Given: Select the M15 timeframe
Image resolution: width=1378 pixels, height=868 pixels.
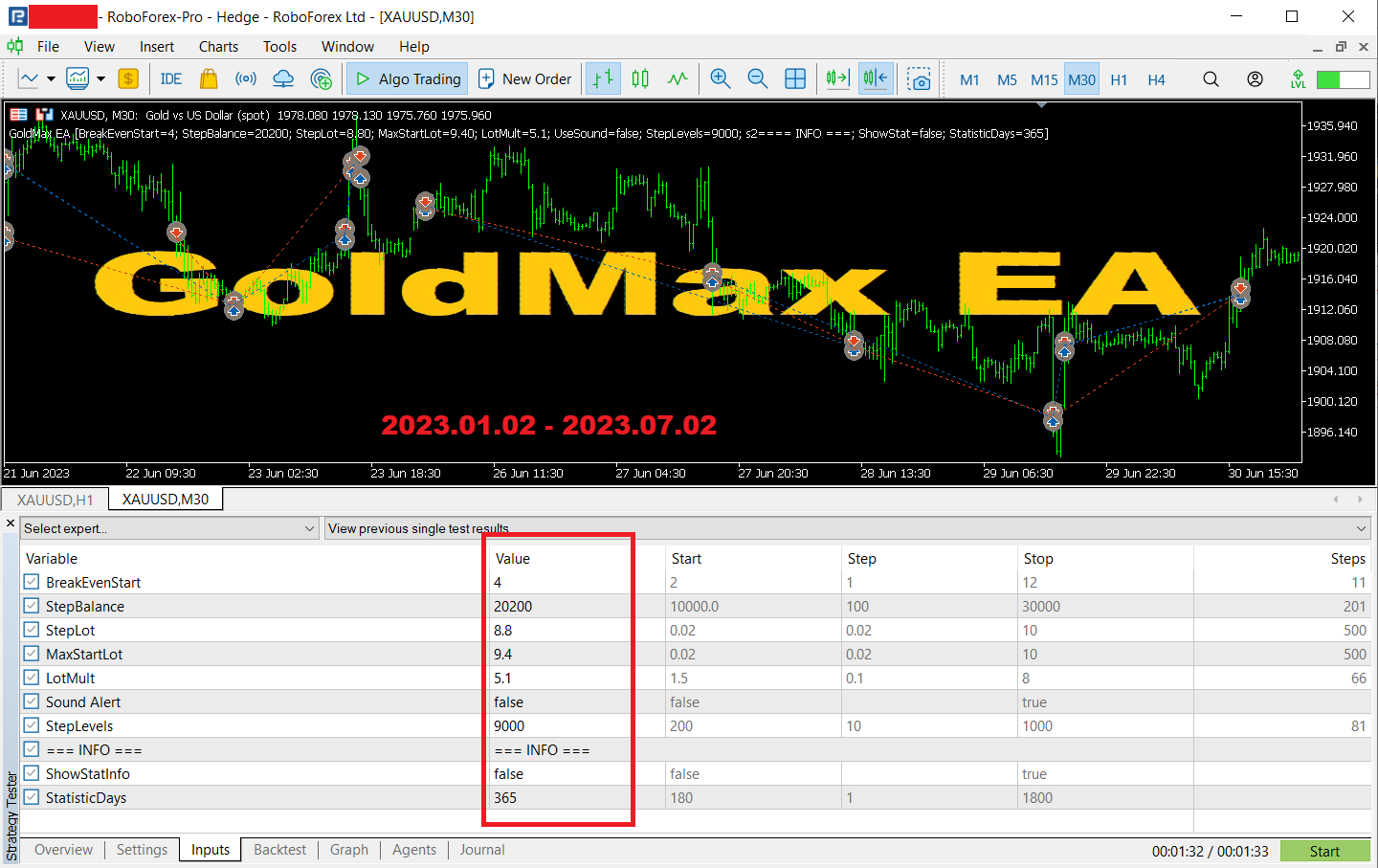Looking at the screenshot, I should 1044,79.
